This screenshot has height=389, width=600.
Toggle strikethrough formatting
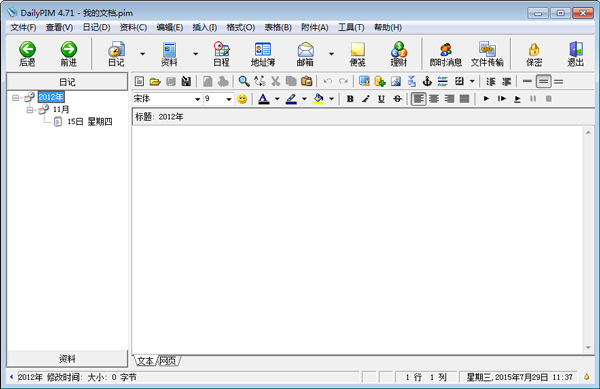pyautogui.click(x=397, y=99)
